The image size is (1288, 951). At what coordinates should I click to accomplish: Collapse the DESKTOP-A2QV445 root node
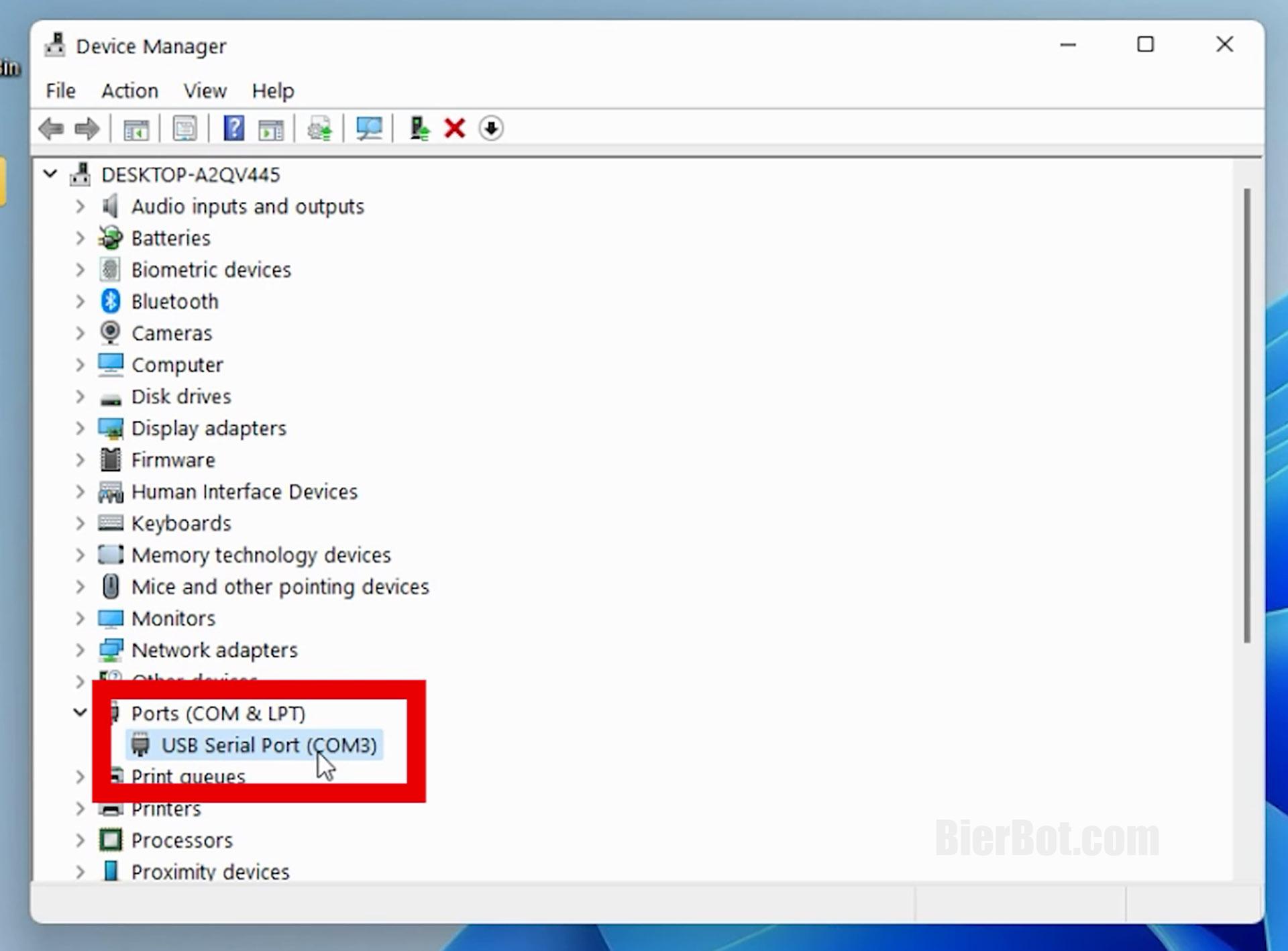pos(50,175)
